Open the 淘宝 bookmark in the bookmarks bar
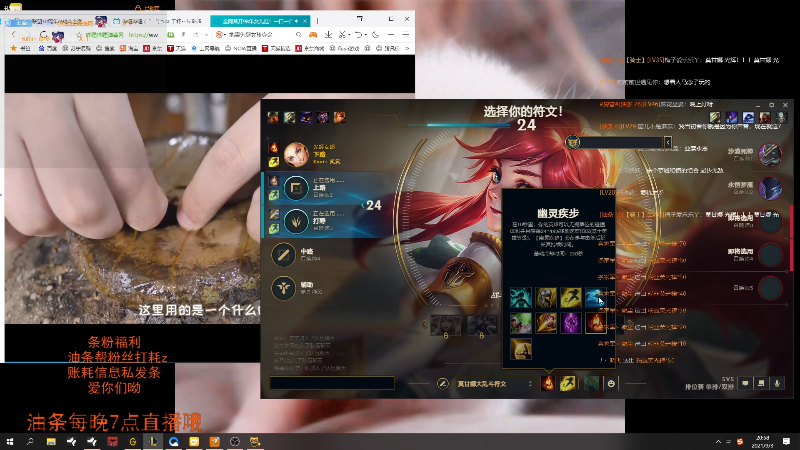 (129, 48)
